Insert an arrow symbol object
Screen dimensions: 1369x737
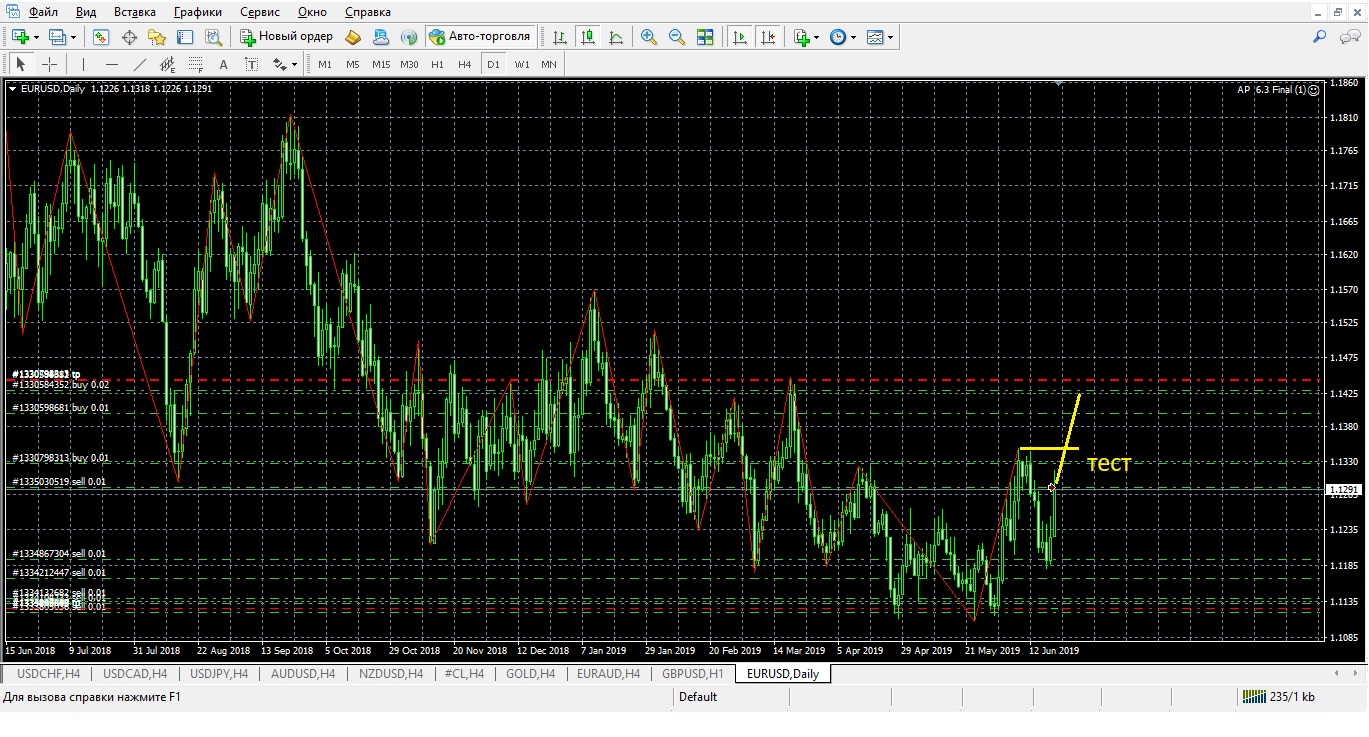pos(279,64)
